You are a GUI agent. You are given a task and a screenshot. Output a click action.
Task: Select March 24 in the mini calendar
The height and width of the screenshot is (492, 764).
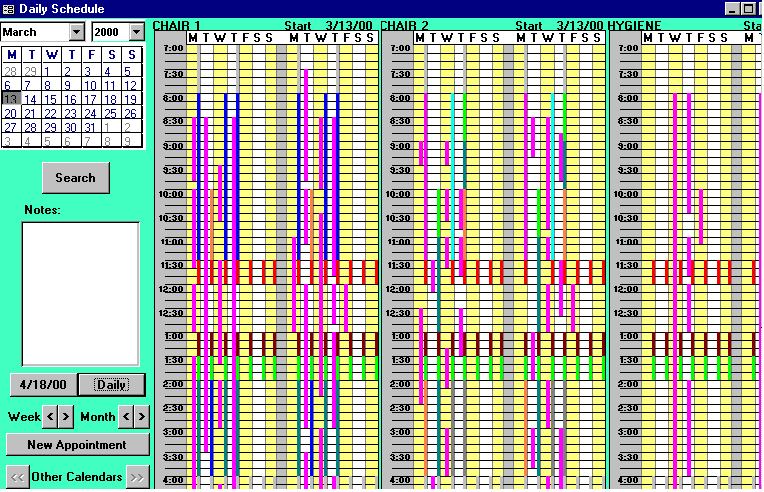(90, 113)
